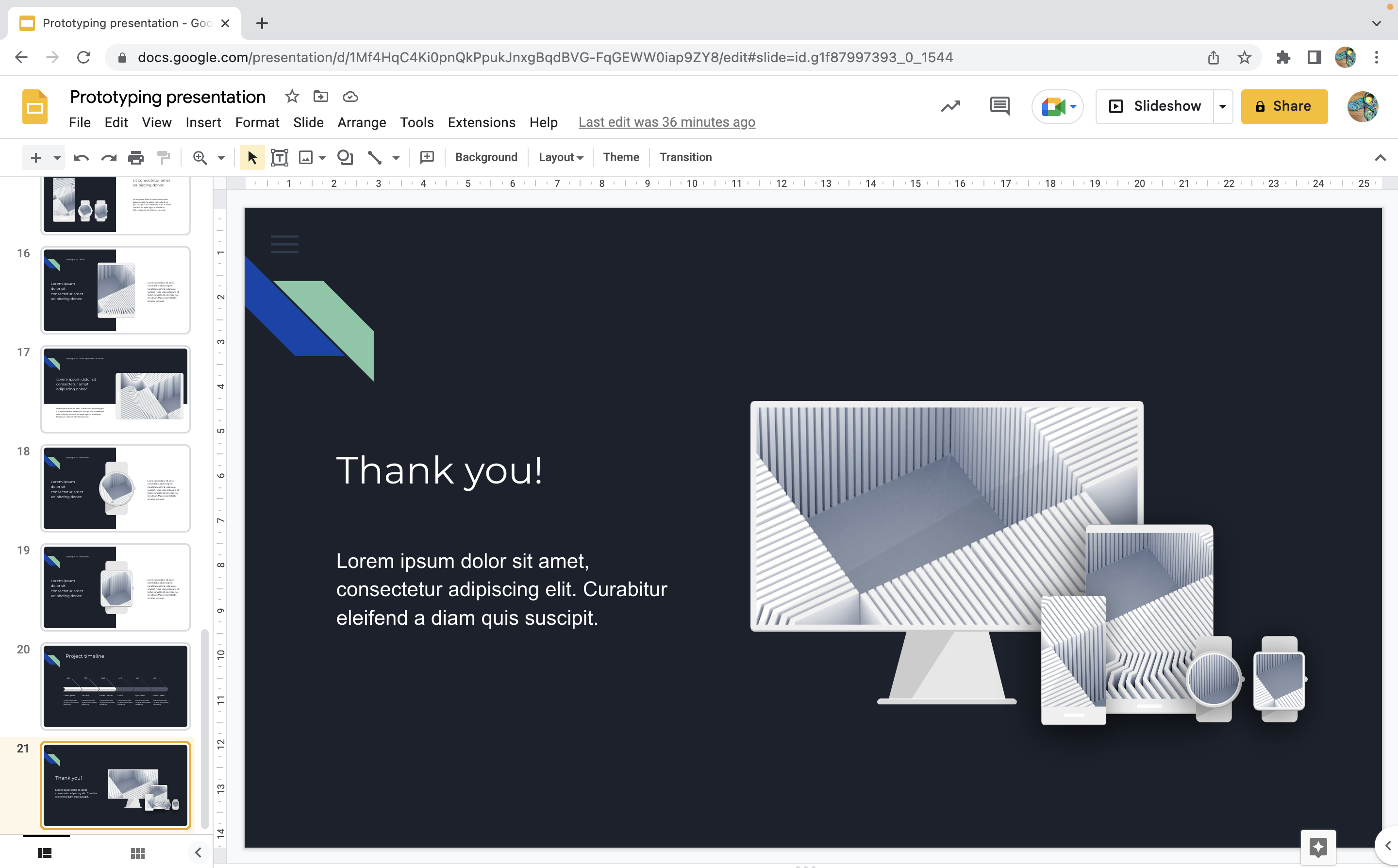Open the comment history icon
The height and width of the screenshot is (868, 1398).
point(1000,106)
